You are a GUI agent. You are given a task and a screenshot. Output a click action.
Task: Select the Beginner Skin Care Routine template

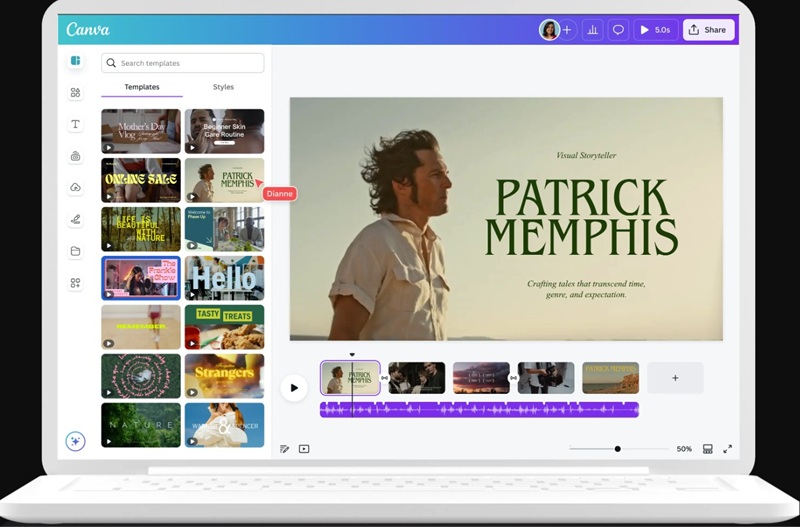(224, 131)
